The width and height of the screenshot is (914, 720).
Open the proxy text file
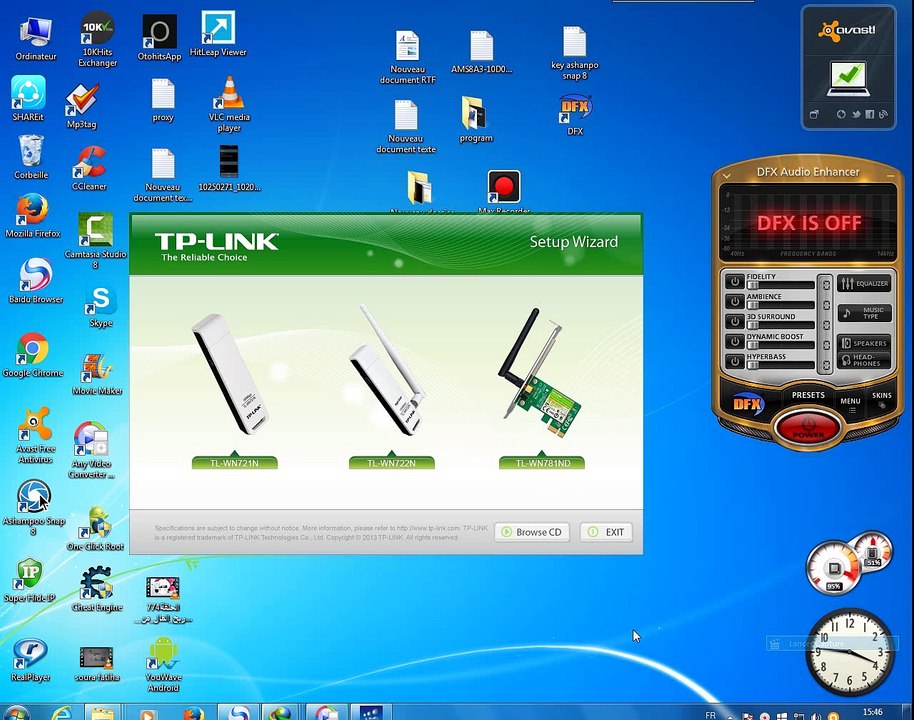pos(163,100)
